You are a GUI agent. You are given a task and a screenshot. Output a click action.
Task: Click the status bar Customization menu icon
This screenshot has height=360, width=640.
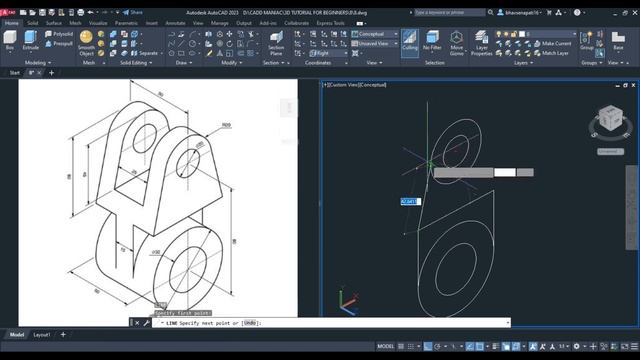[x=634, y=346]
